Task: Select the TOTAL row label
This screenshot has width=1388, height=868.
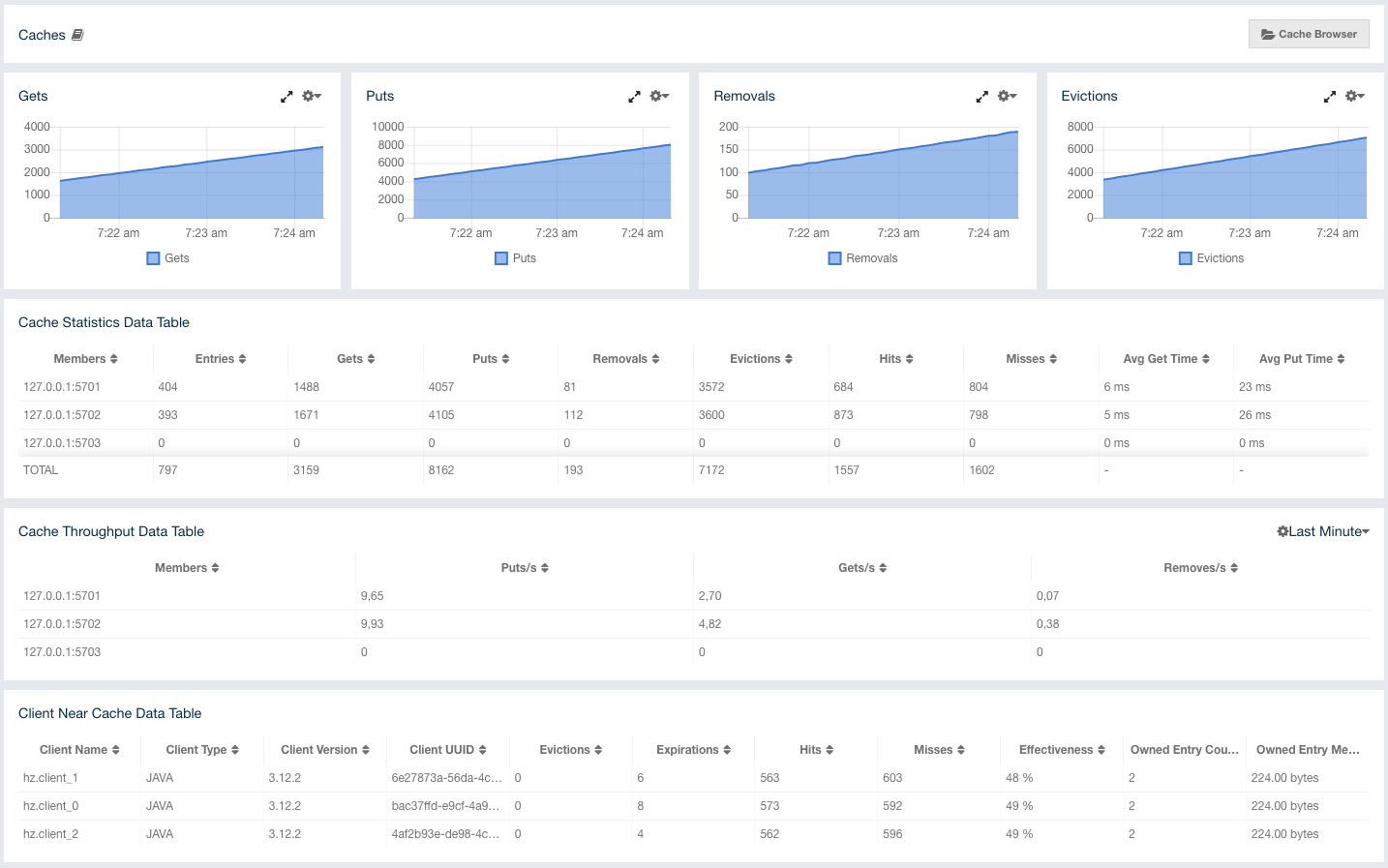Action: 41,470
